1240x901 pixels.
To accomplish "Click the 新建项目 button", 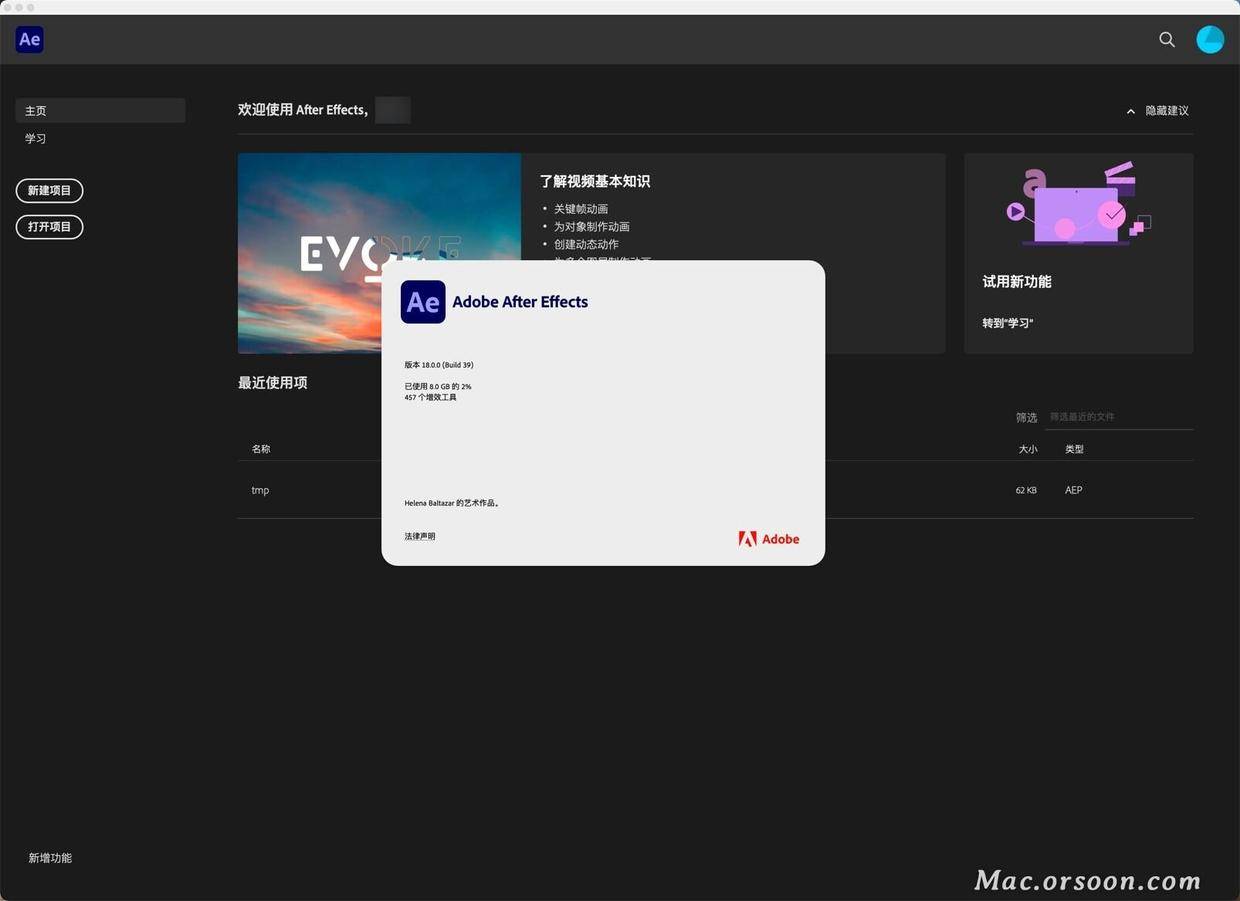I will (49, 190).
